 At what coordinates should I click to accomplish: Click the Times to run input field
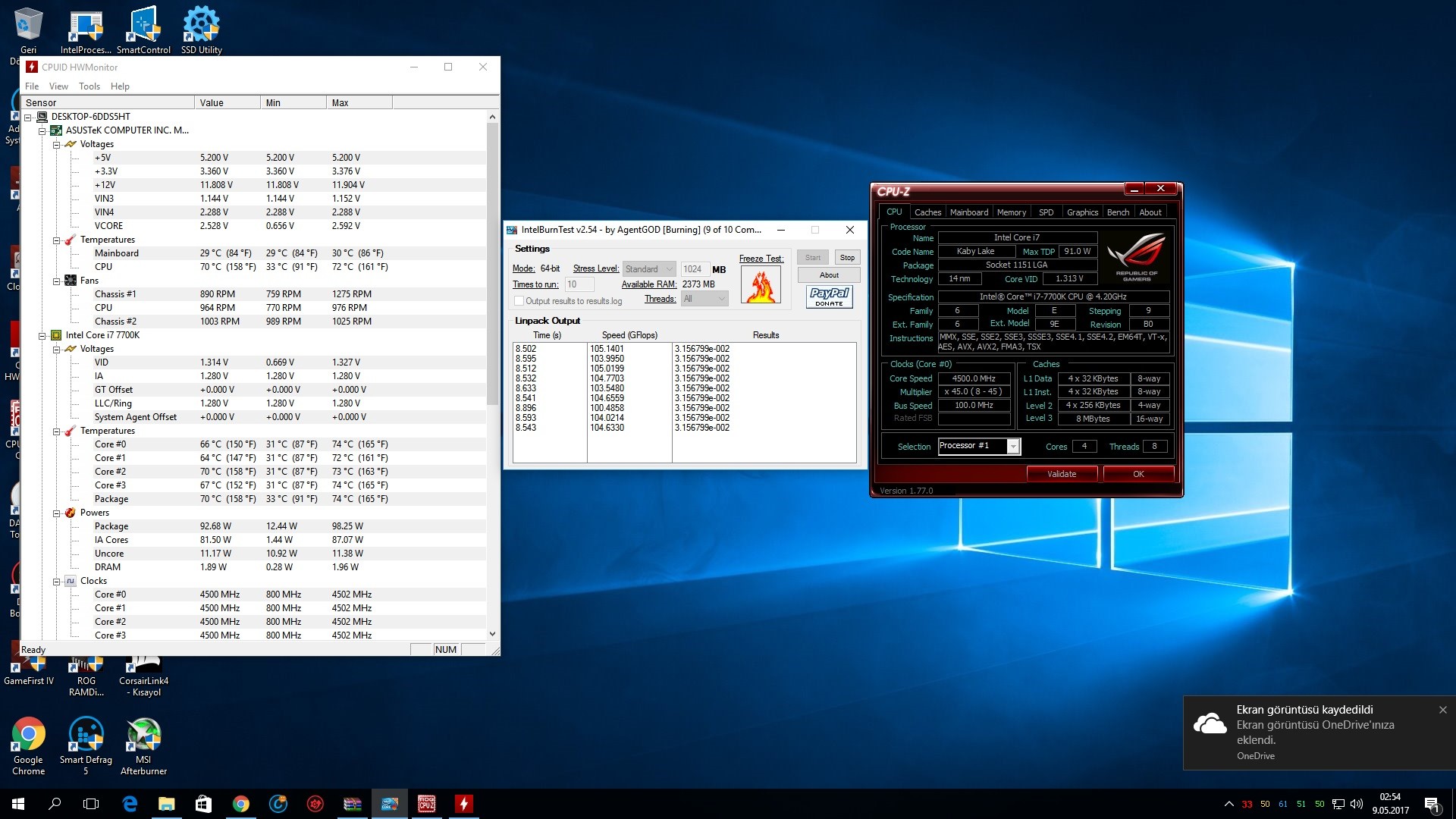(579, 284)
